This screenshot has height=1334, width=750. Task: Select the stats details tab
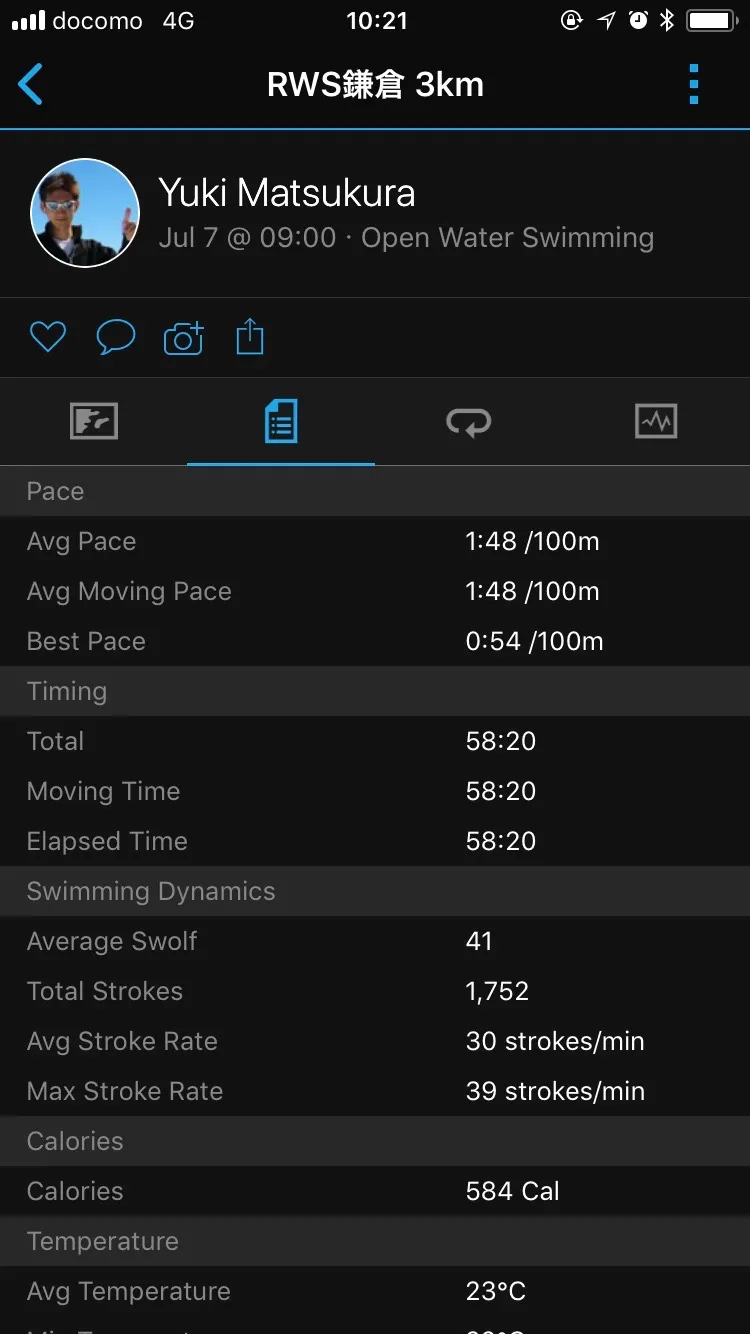pyautogui.click(x=281, y=421)
